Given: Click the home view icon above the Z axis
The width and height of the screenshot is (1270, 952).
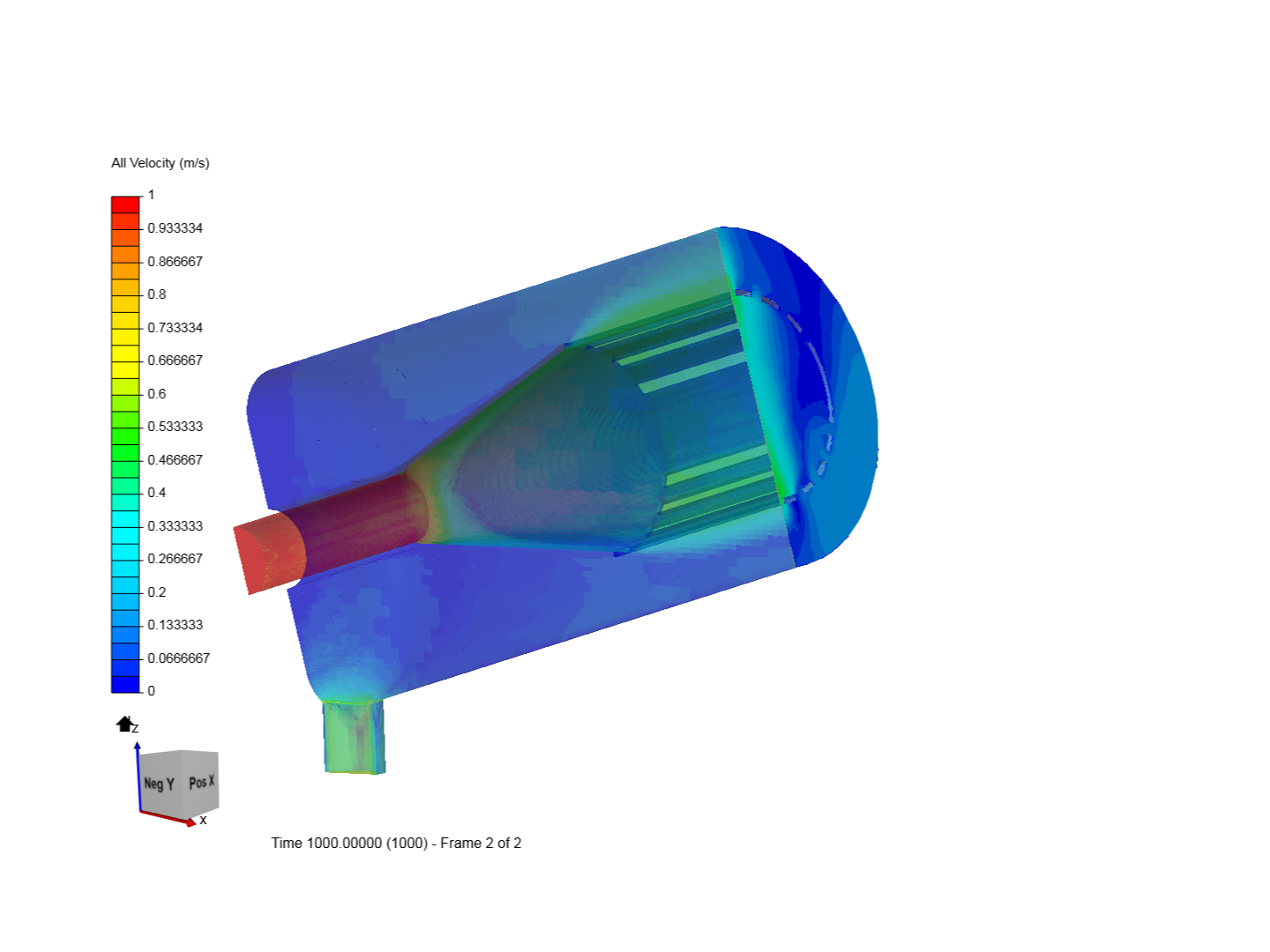Looking at the screenshot, I should [x=124, y=724].
